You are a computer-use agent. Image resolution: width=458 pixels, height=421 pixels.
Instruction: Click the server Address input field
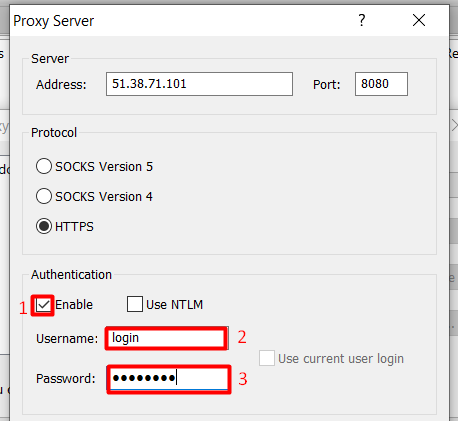(x=199, y=84)
